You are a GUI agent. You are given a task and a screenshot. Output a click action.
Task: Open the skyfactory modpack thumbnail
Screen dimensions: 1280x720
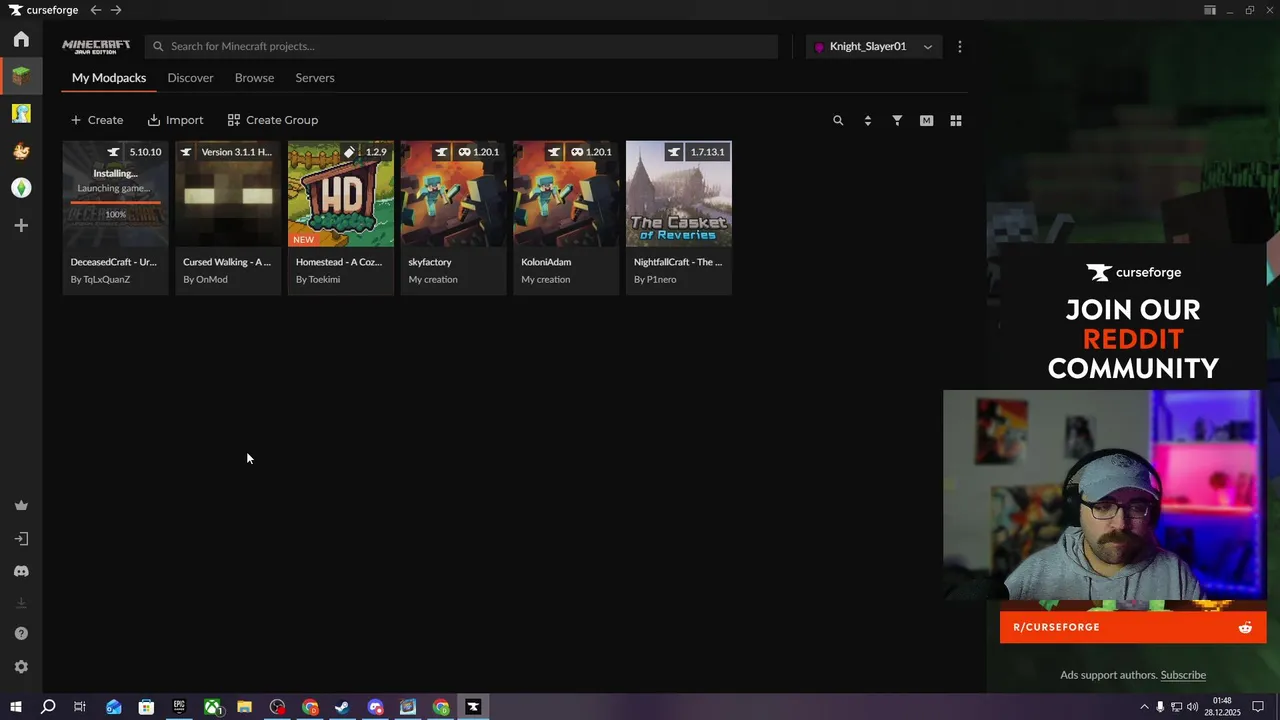pyautogui.click(x=454, y=194)
